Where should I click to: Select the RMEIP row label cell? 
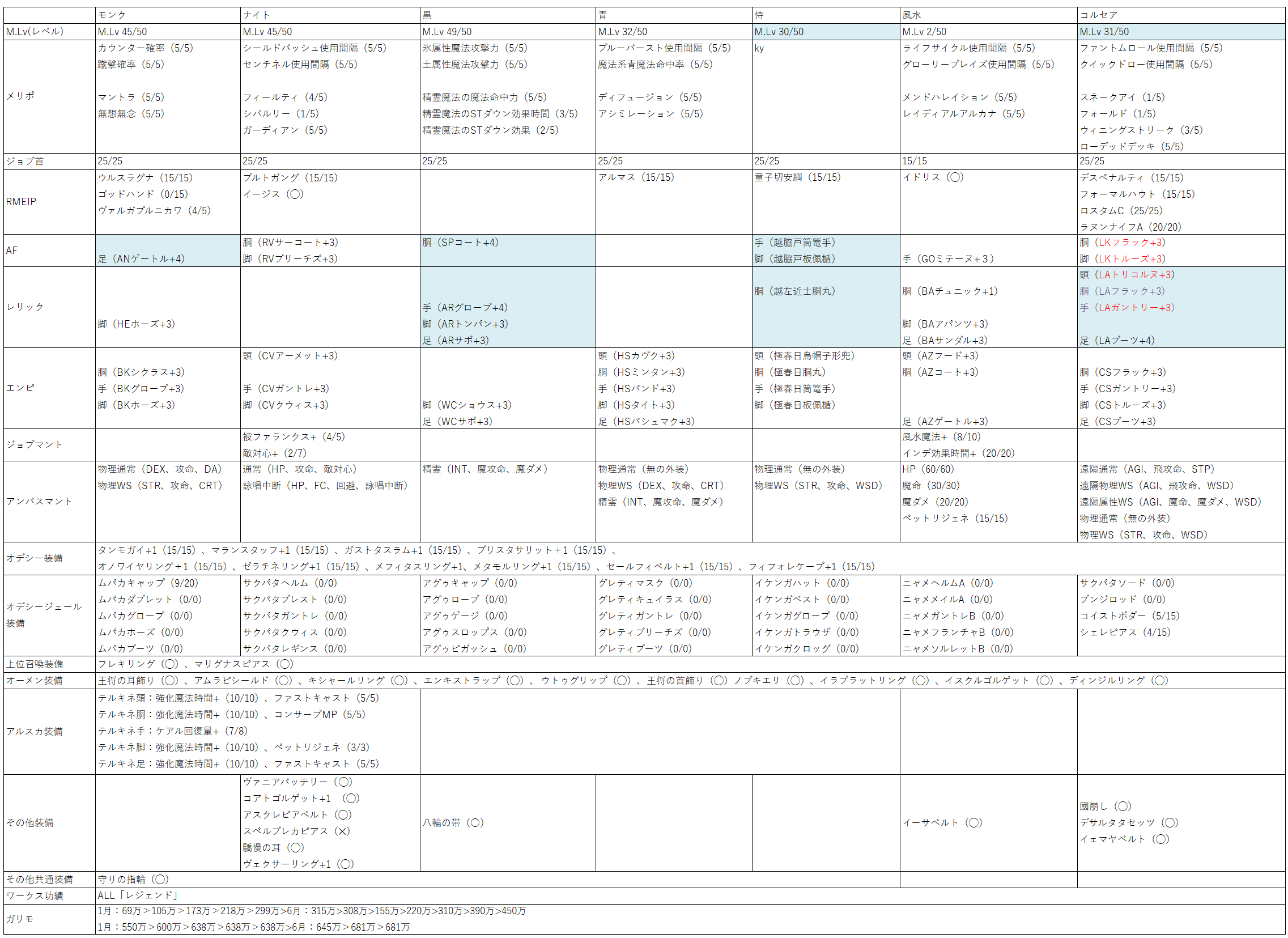[21, 202]
